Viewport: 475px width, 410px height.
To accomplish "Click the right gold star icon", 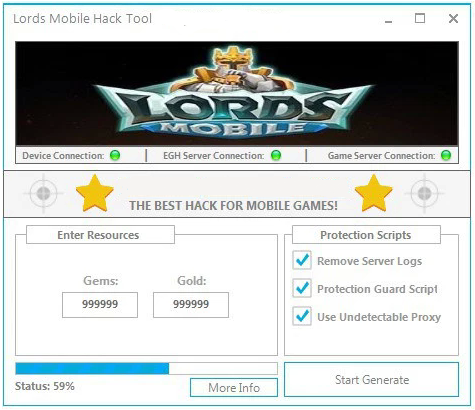I will 374,193.
